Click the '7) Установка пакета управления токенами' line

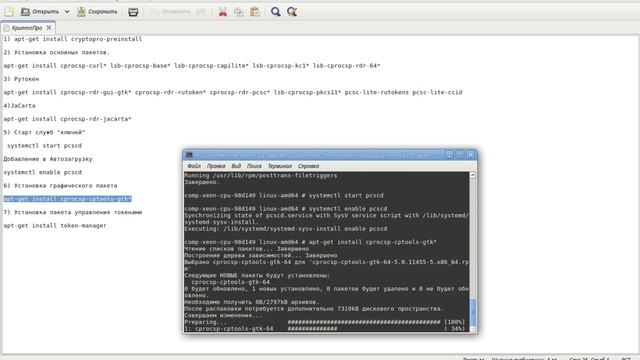(x=73, y=212)
